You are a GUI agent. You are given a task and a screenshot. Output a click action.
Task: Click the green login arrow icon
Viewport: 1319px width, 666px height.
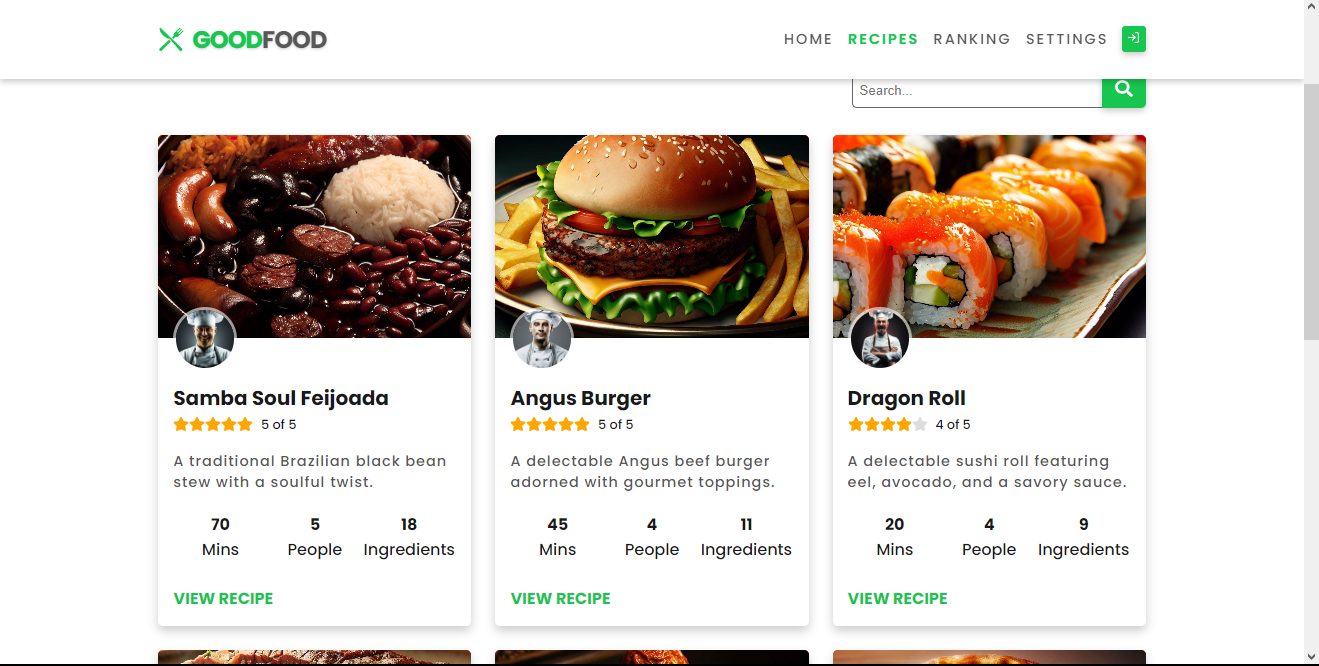[1133, 39]
